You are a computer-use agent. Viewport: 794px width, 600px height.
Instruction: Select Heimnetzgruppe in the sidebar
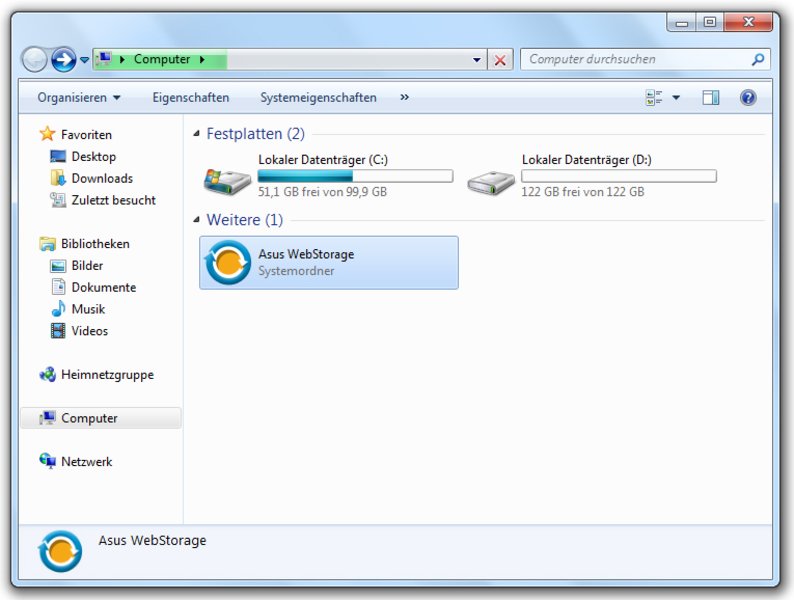107,375
